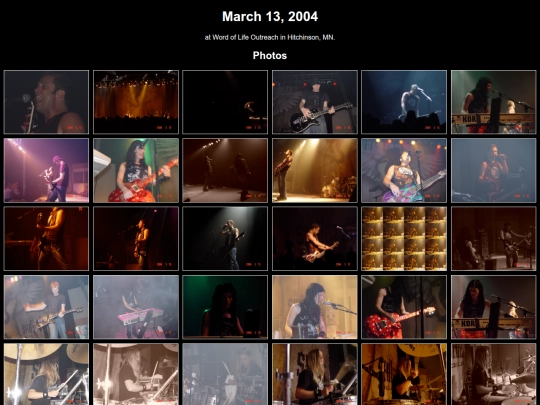Viewport: 540px width, 405px height.
Task: View the blonde drummer under large cymbals
Action: pyautogui.click(x=46, y=374)
